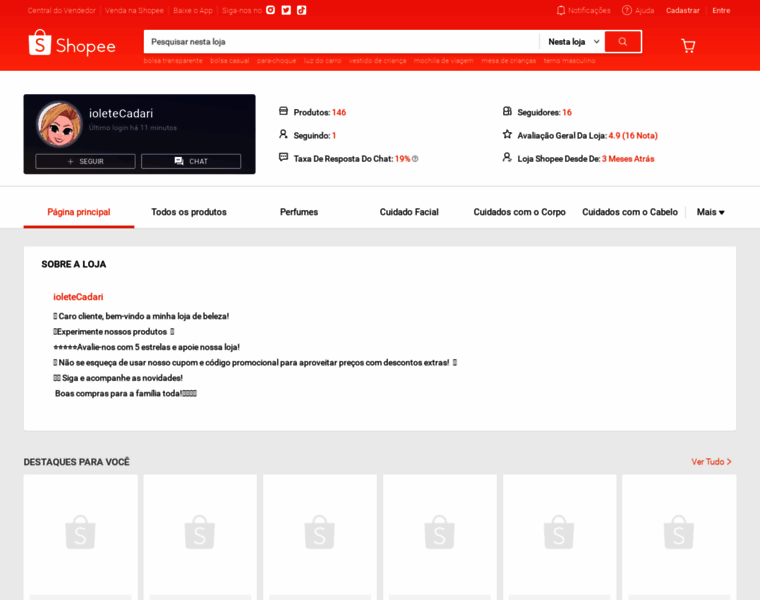Open the Nesta loja search scope dropdown
Image resolution: width=760 pixels, height=600 pixels.
click(x=573, y=42)
